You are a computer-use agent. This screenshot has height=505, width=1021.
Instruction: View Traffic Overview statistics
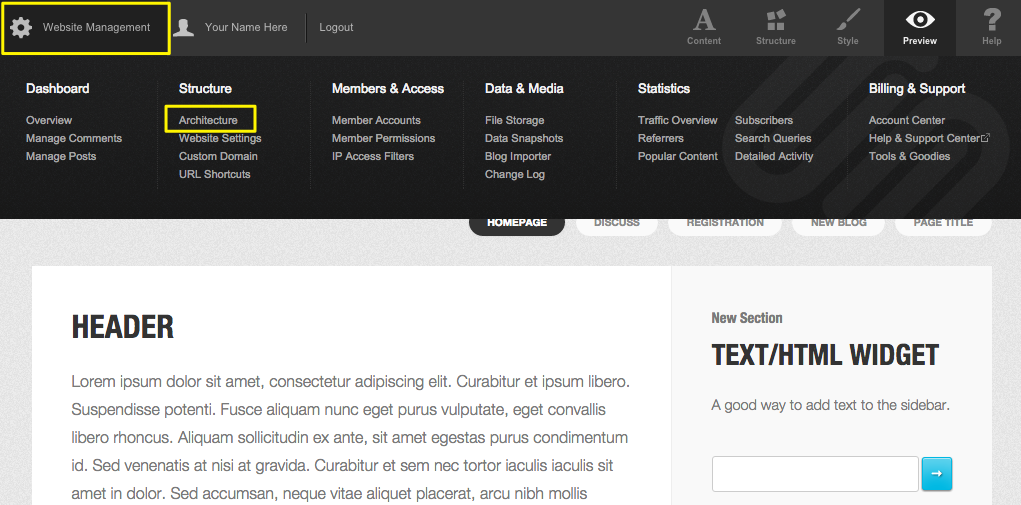tap(677, 120)
